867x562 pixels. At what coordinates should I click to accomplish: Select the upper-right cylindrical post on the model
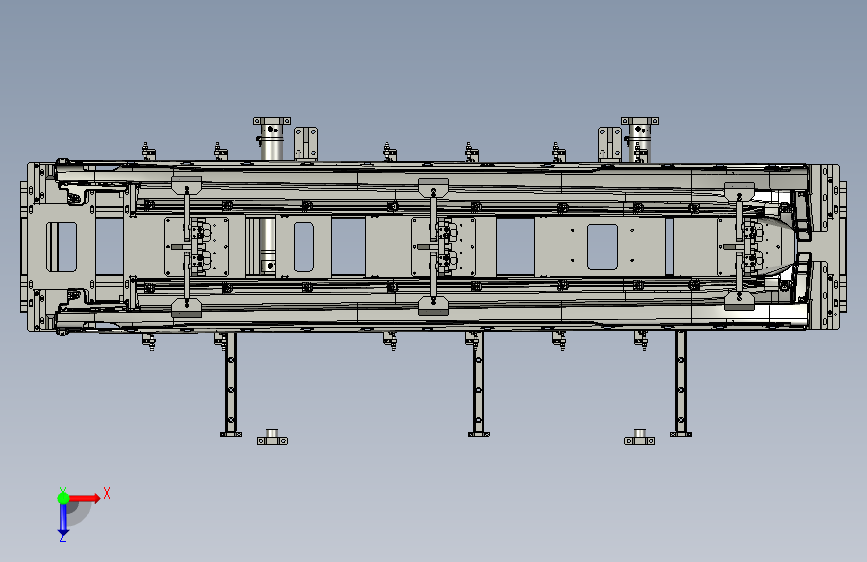pyautogui.click(x=640, y=139)
